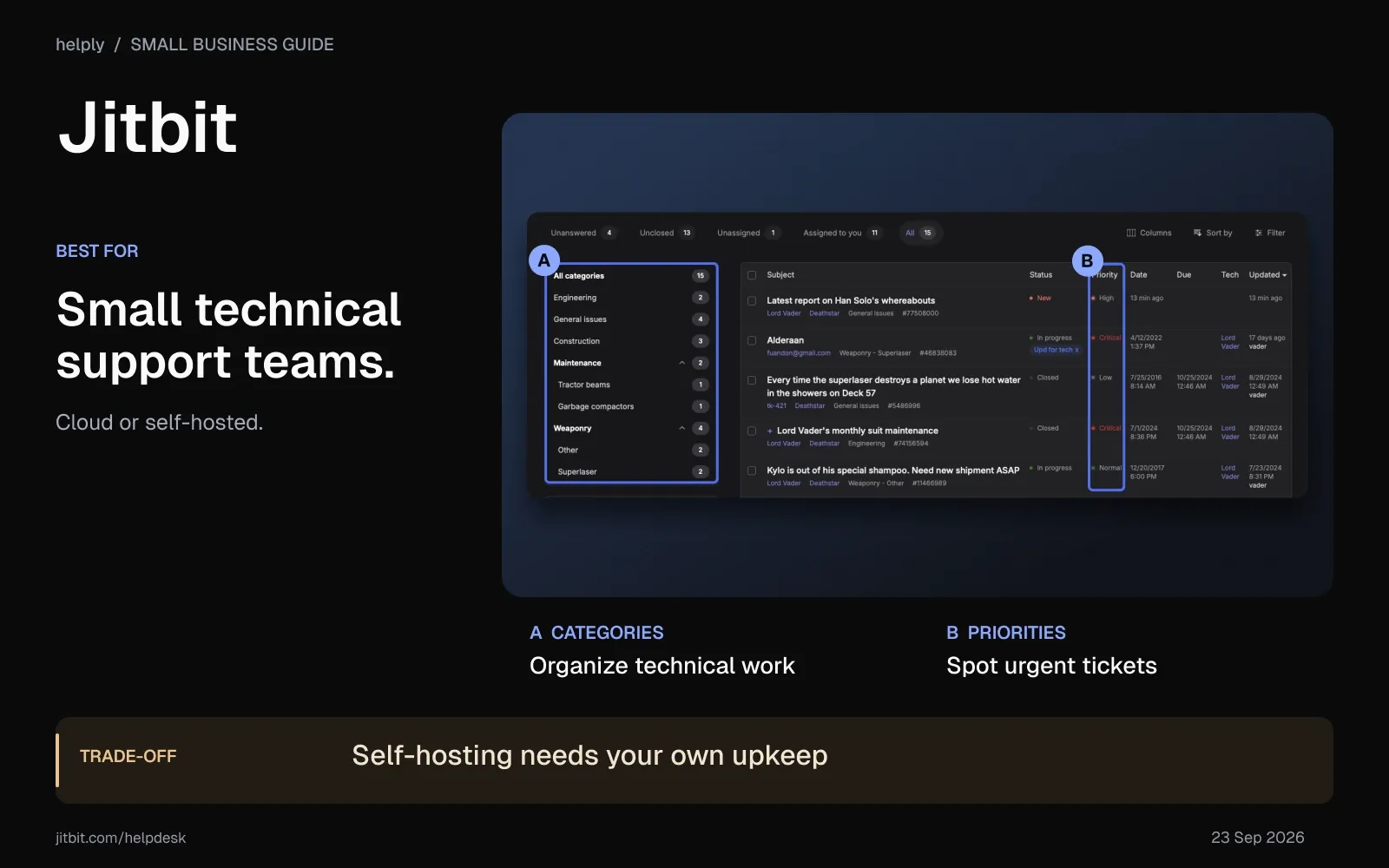Open the Unassigned tab
Viewport: 1389px width, 868px height.
click(x=748, y=233)
